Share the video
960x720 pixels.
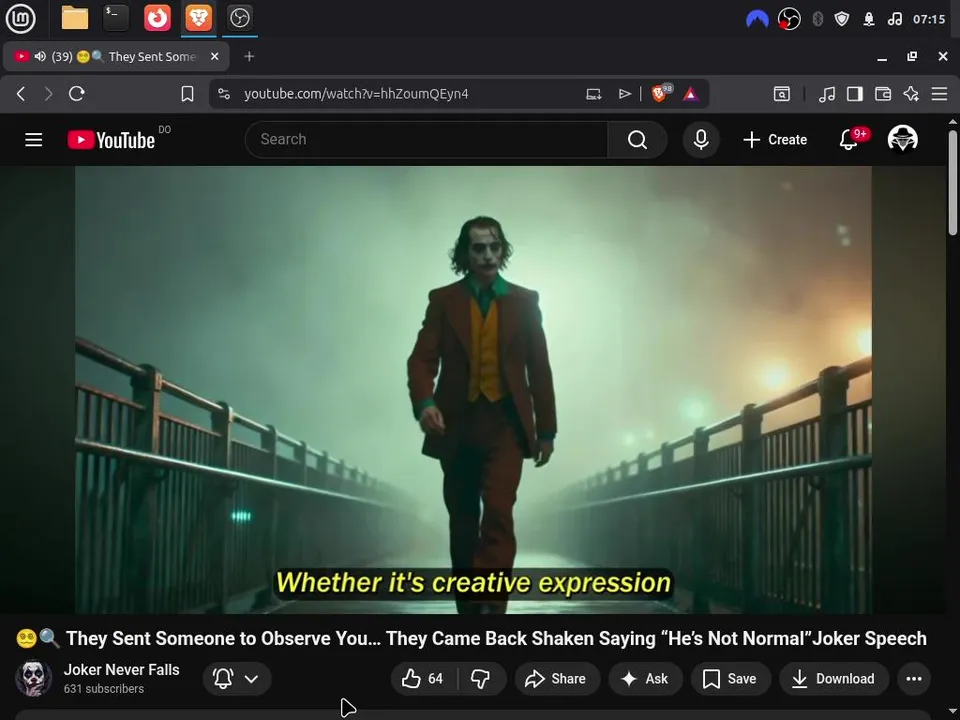click(556, 678)
